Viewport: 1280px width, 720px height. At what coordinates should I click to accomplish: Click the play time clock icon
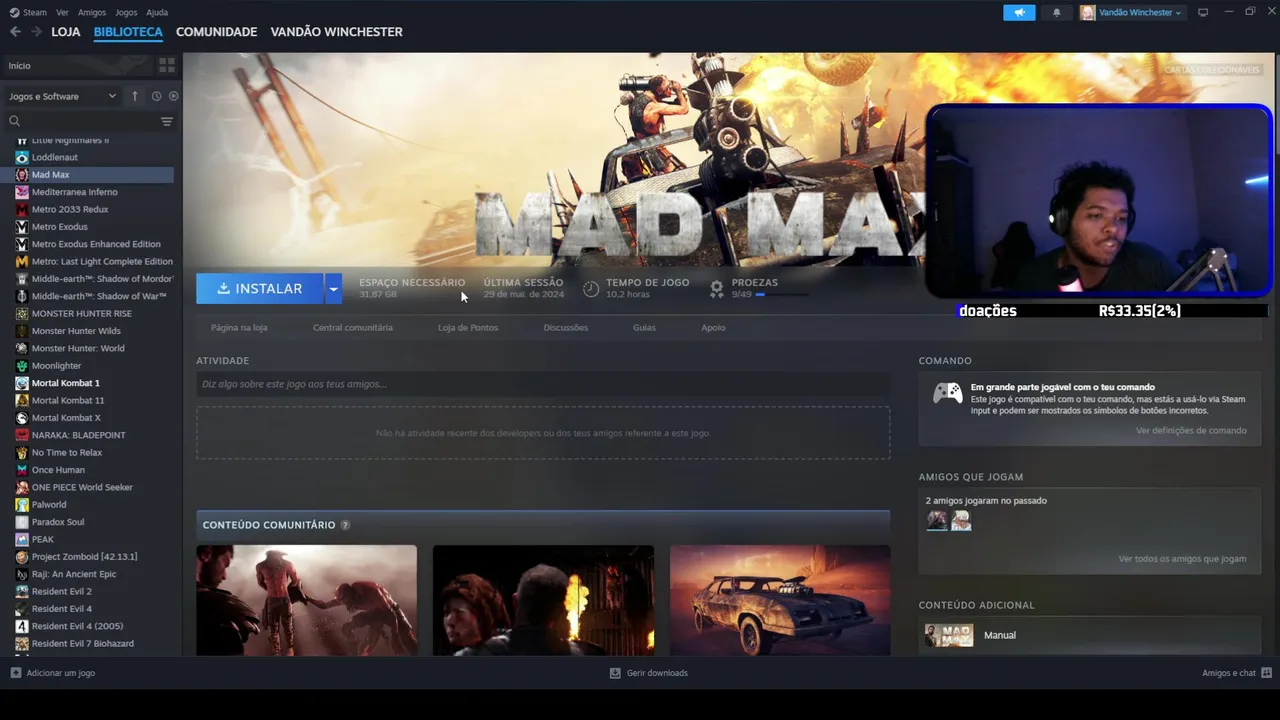click(591, 288)
